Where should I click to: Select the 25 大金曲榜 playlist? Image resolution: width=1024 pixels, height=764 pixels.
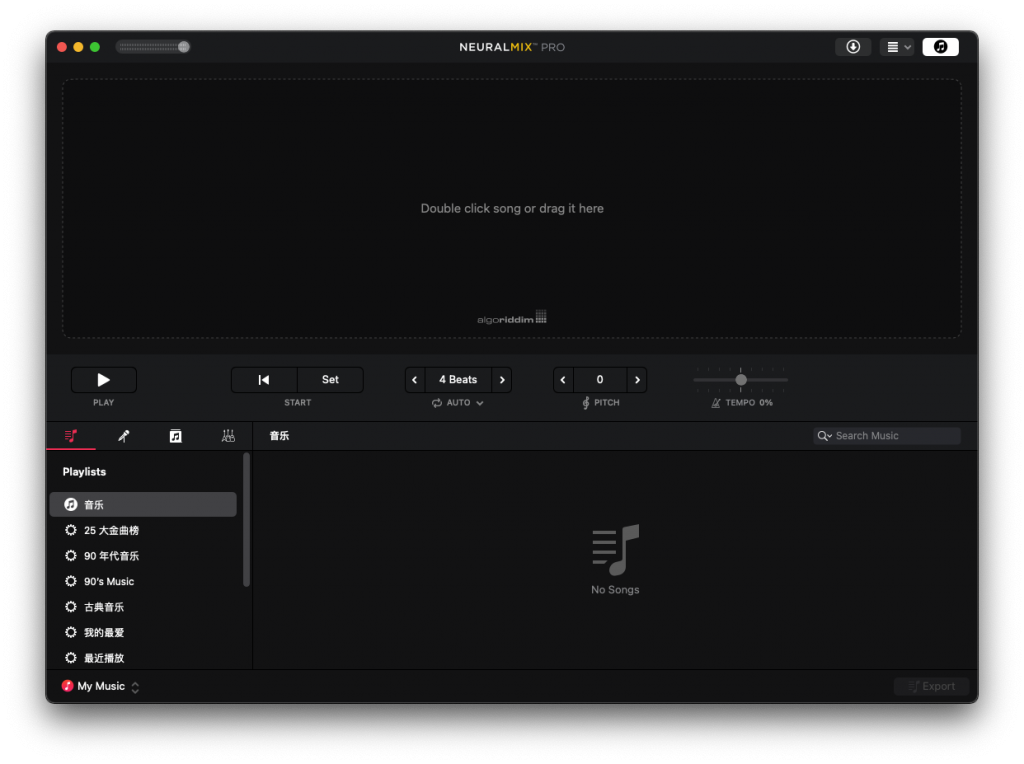click(143, 530)
